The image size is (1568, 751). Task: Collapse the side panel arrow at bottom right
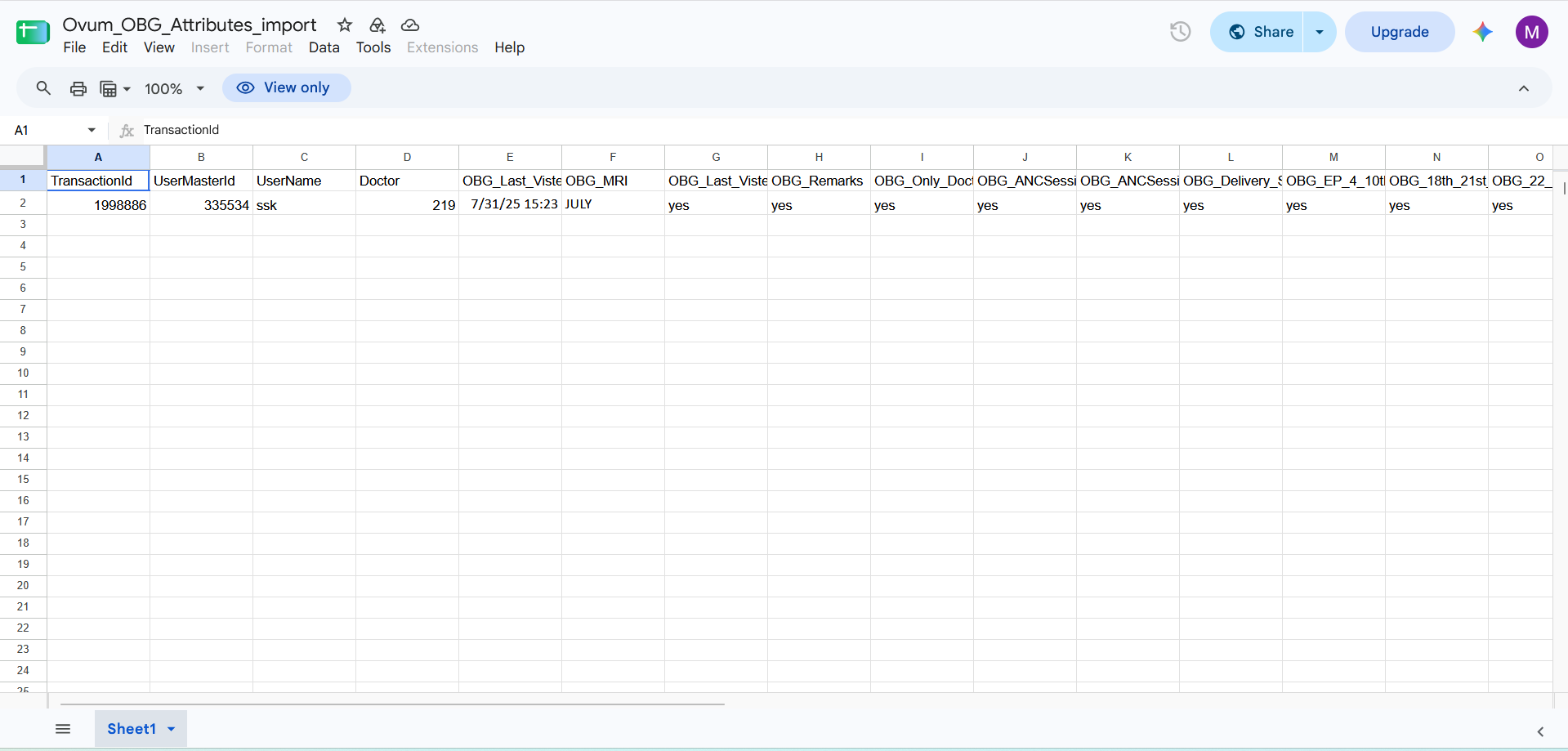pos(1540,731)
